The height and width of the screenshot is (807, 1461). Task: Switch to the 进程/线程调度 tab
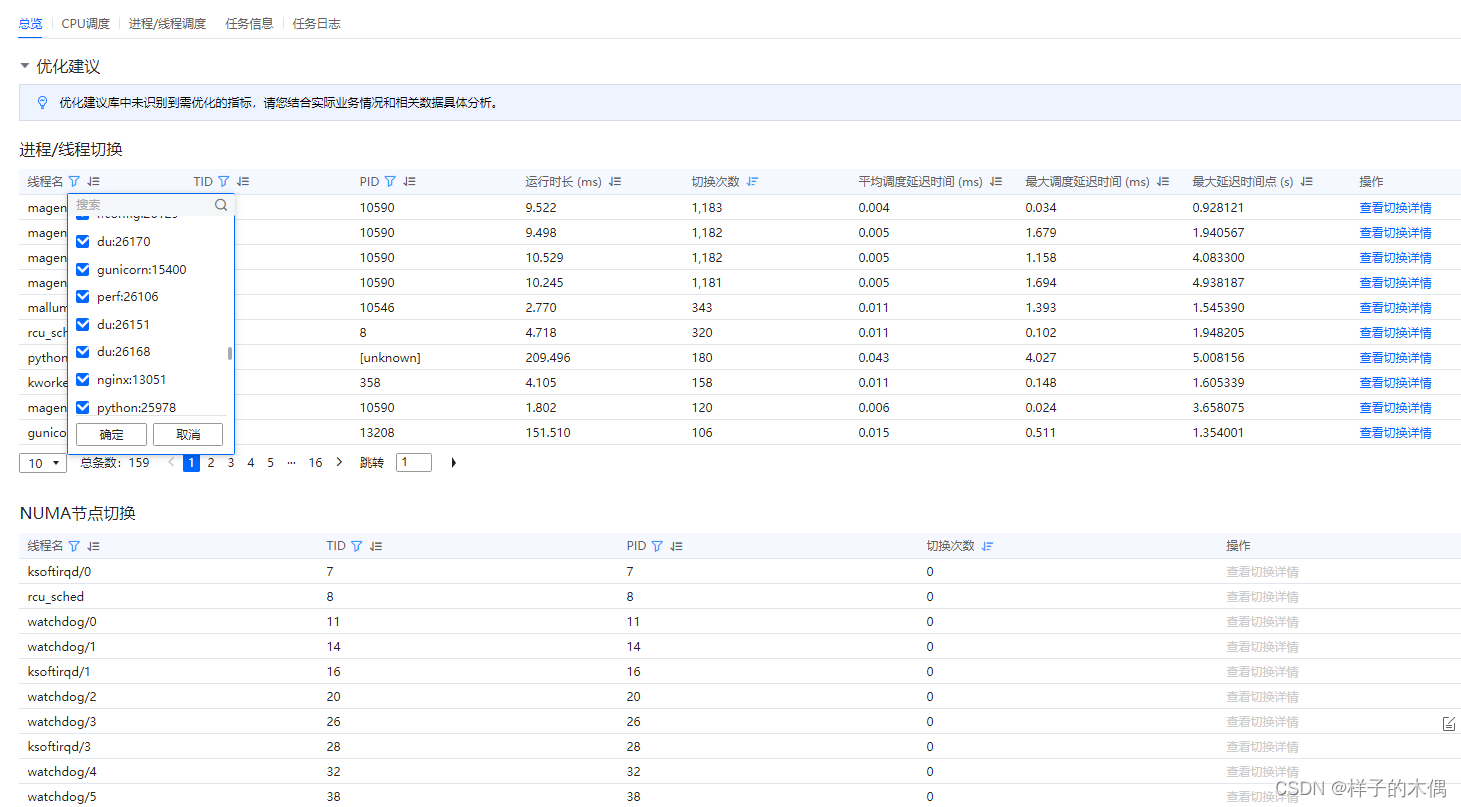167,24
